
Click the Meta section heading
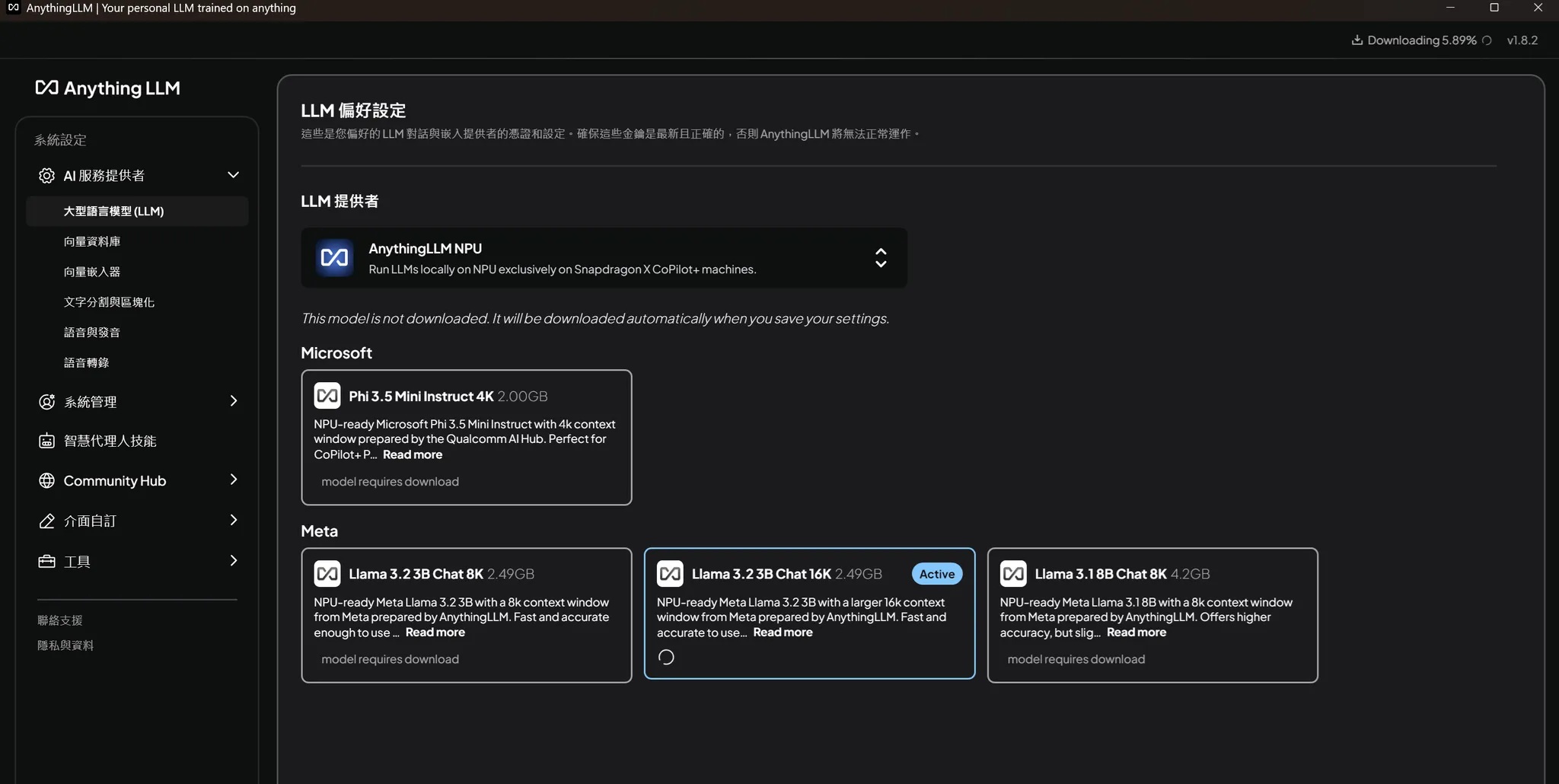[319, 531]
